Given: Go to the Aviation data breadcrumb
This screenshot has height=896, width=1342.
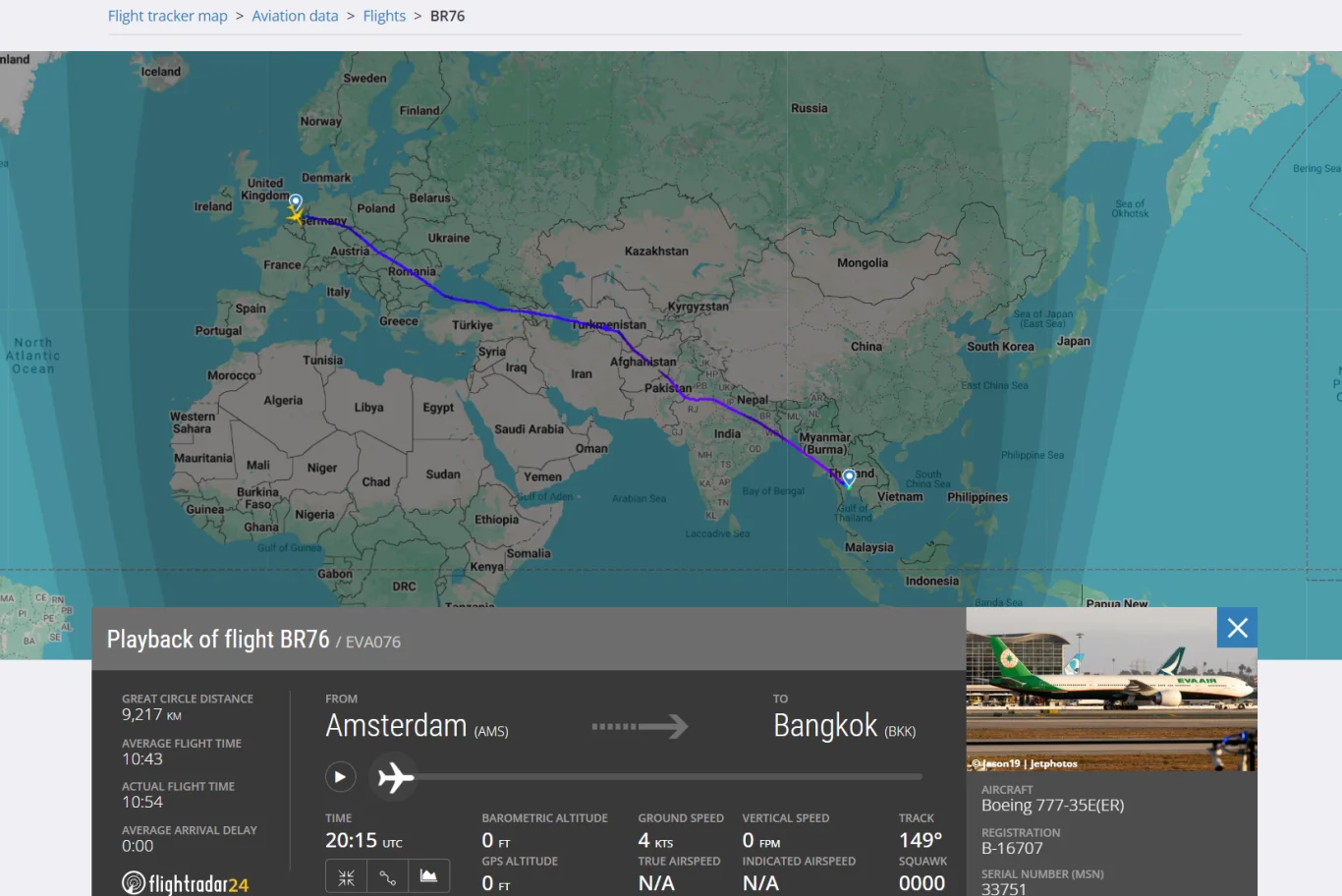Looking at the screenshot, I should click(295, 16).
